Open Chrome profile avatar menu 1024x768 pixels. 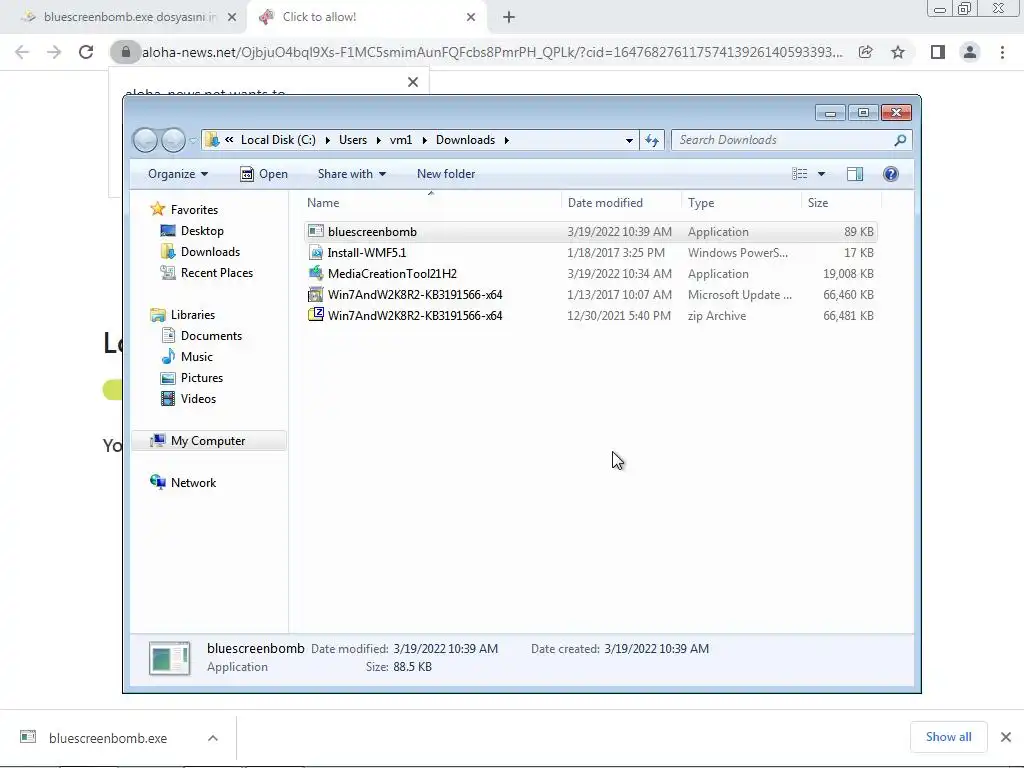(970, 52)
